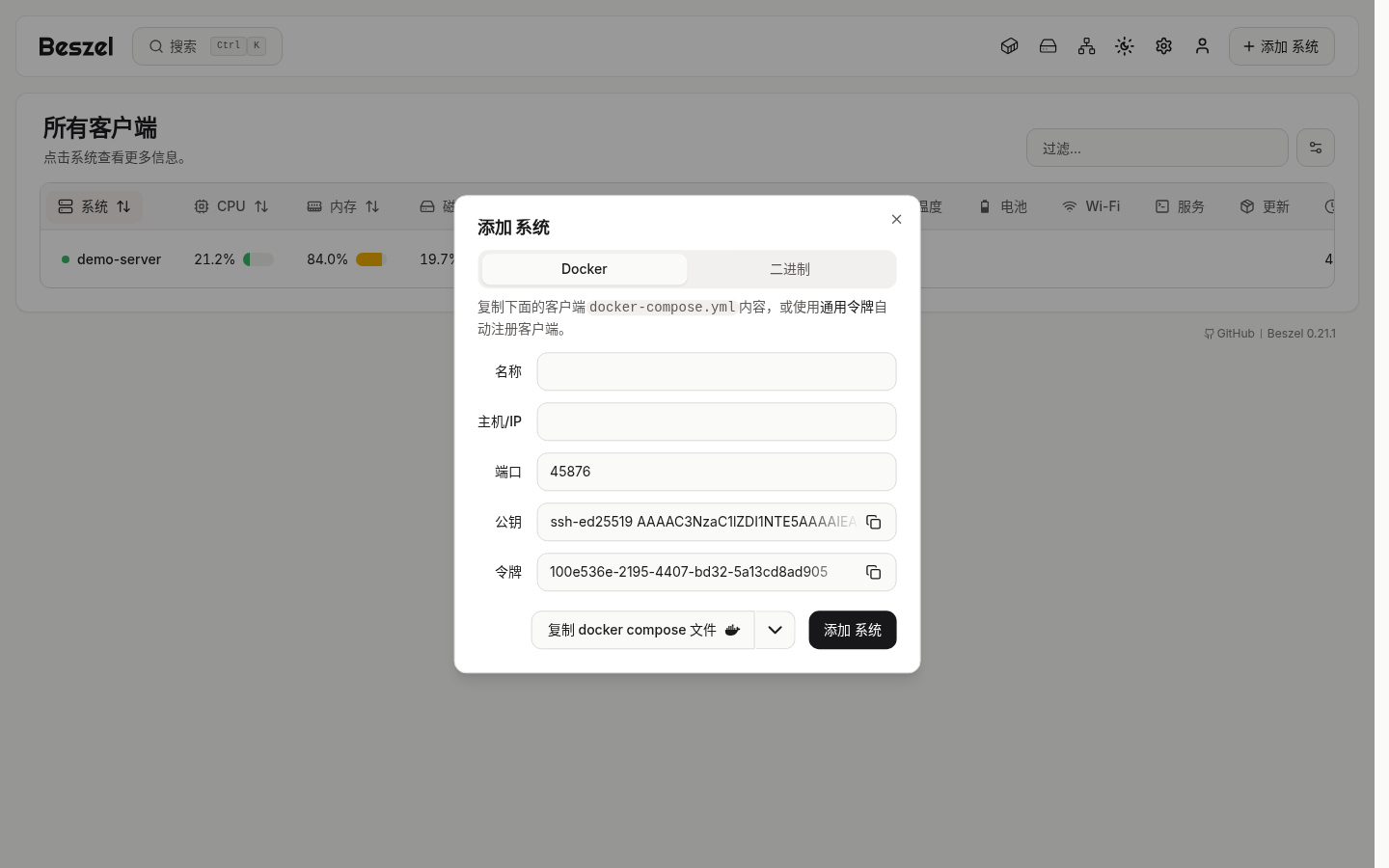Copy the token with its copy icon
This screenshot has height=868, width=1389.
point(874,572)
